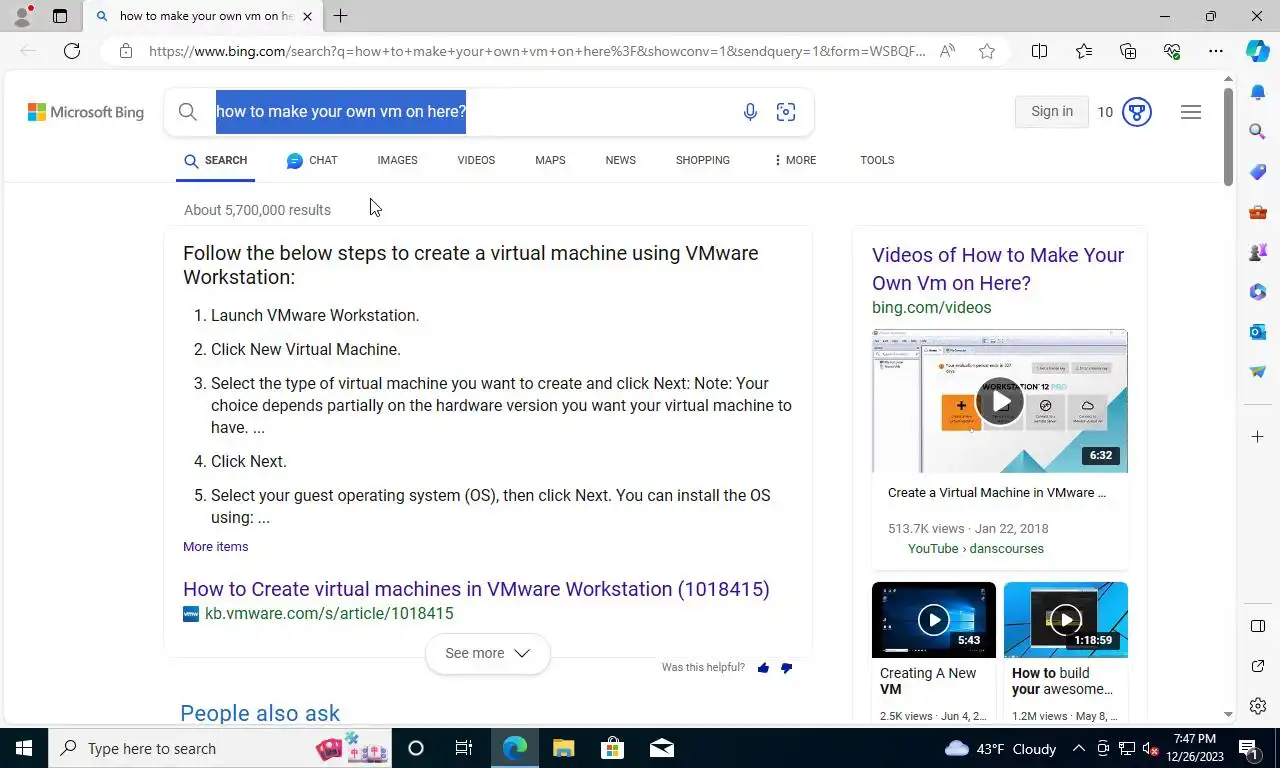Screen dimensions: 1280x768
Task: Open Microsoft 365 icon in sidebar
Action: click(1258, 292)
